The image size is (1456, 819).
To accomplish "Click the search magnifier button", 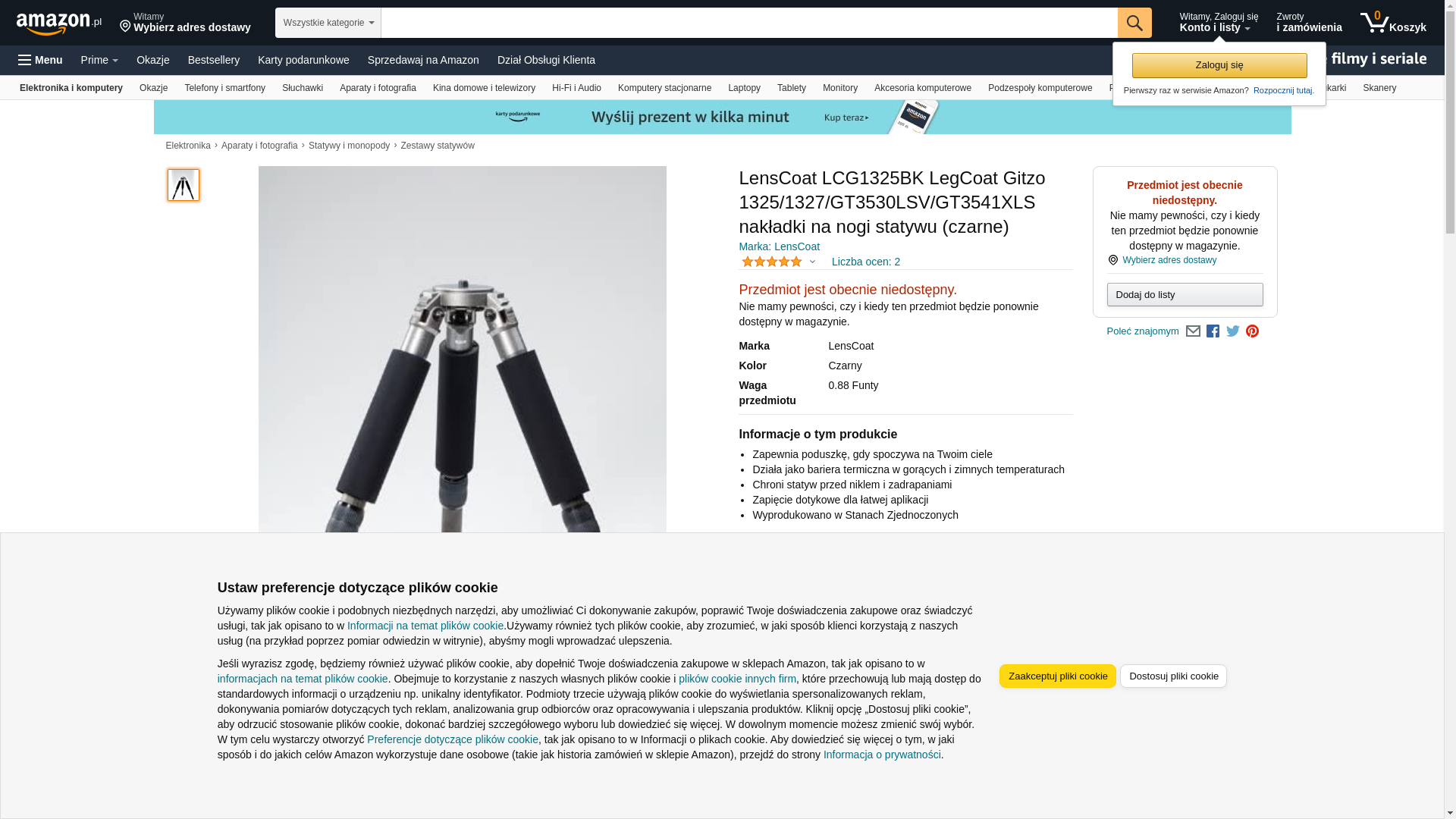I will click(x=1134, y=23).
